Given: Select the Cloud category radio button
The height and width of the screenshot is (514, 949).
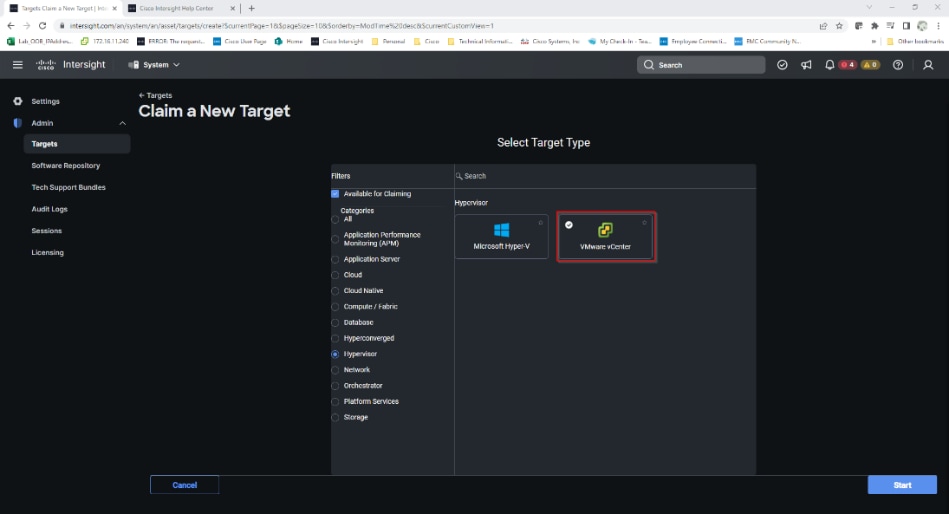Looking at the screenshot, I should [x=335, y=275].
